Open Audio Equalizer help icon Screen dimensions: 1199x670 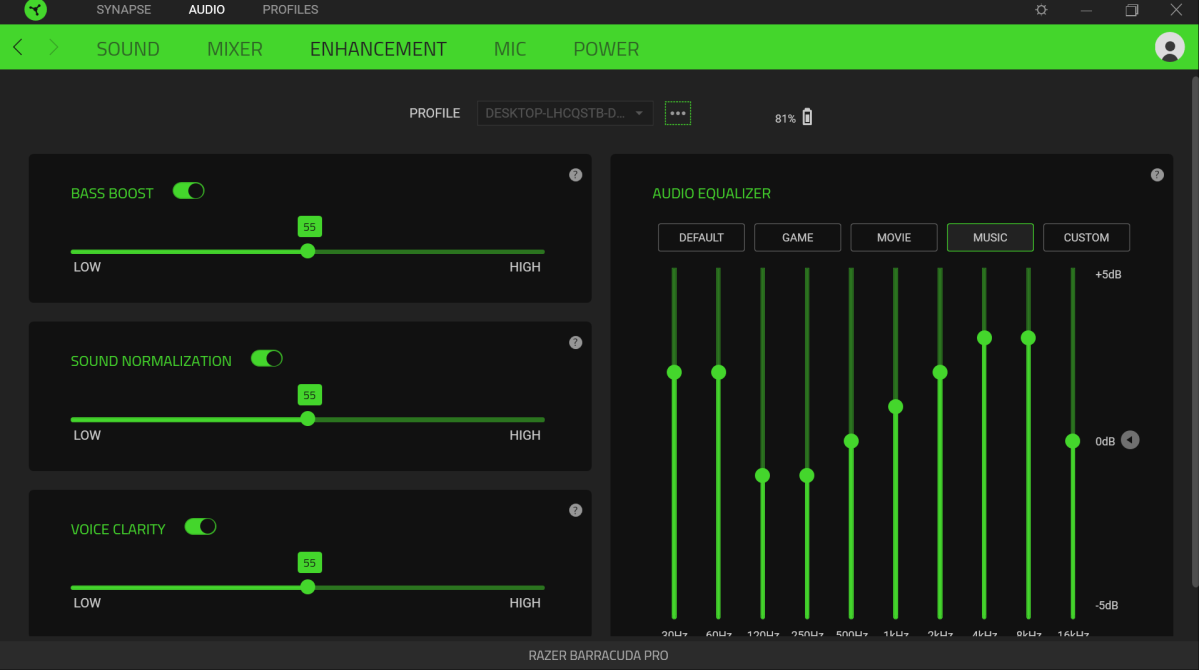point(1157,175)
